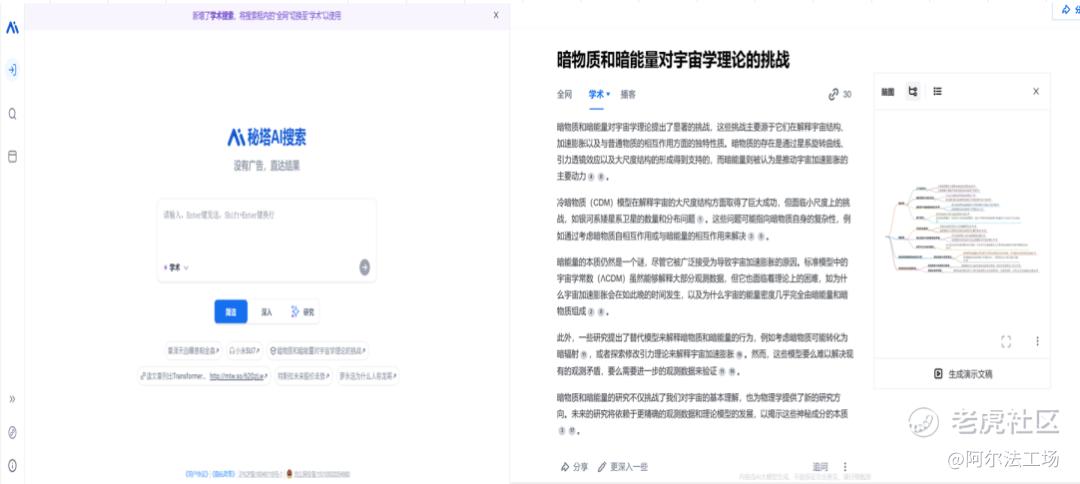
Task: Click the 小米SU7 suggestion chip
Action: click(x=245, y=351)
